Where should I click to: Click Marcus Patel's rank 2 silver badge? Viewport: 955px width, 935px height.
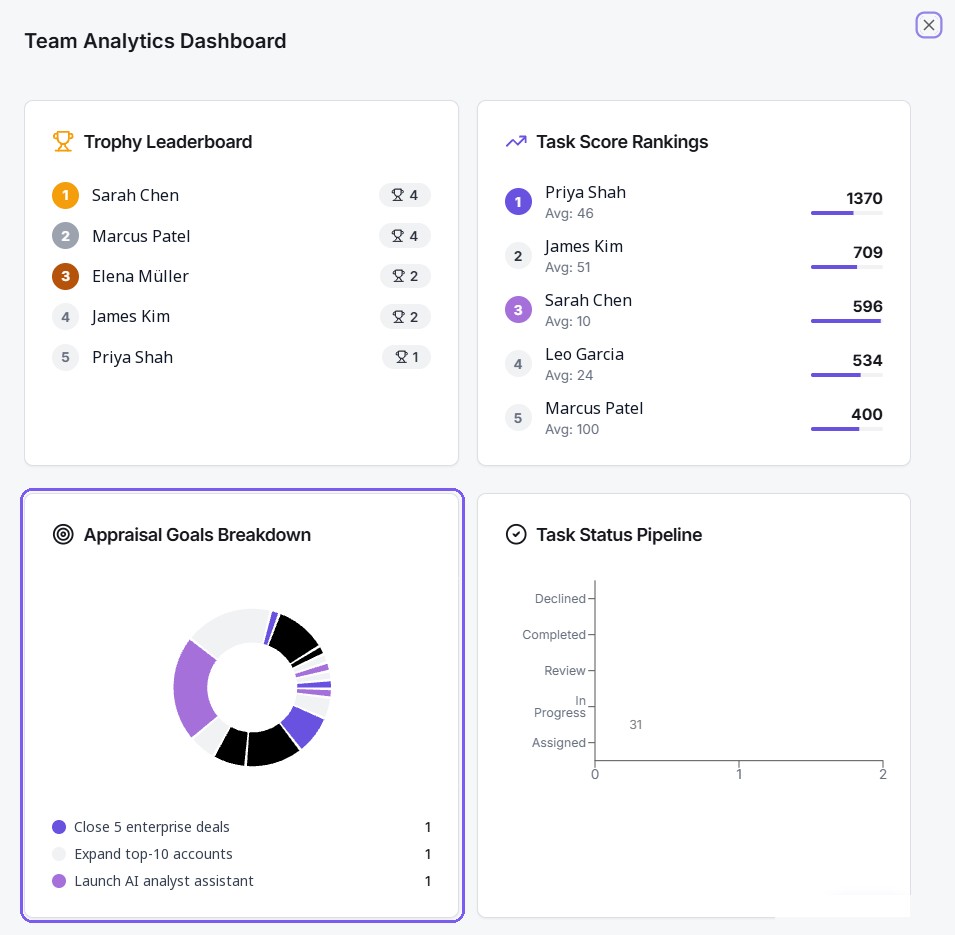[65, 236]
